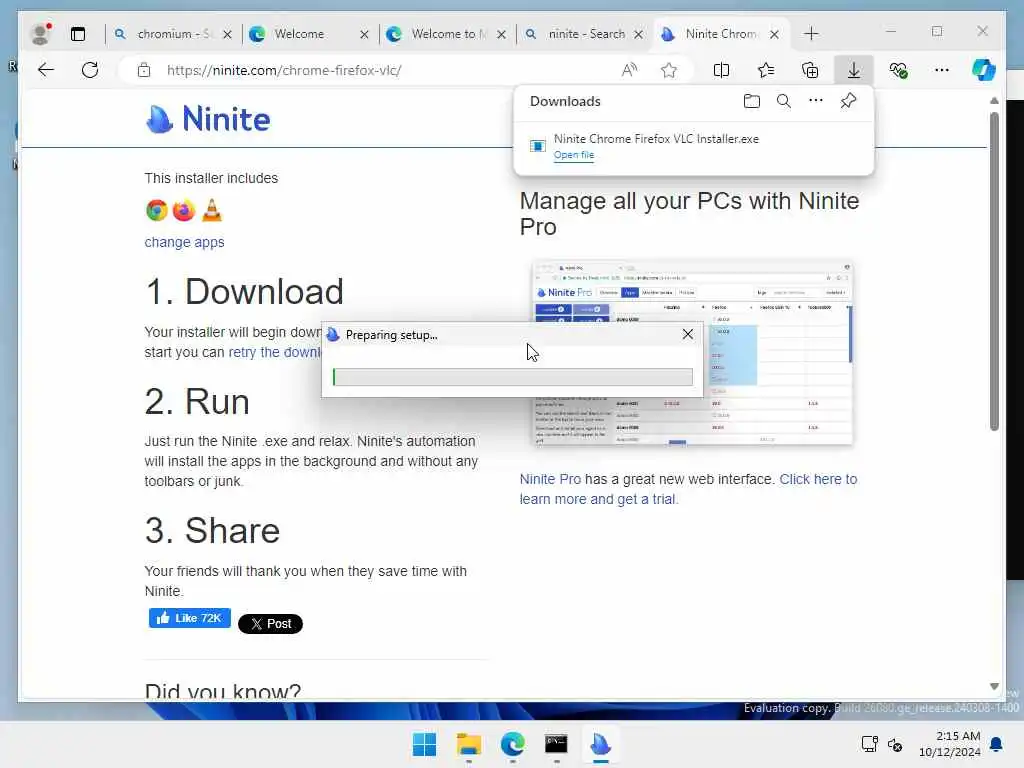Open the Favorites list icon
The width and height of the screenshot is (1024, 768).
click(766, 70)
